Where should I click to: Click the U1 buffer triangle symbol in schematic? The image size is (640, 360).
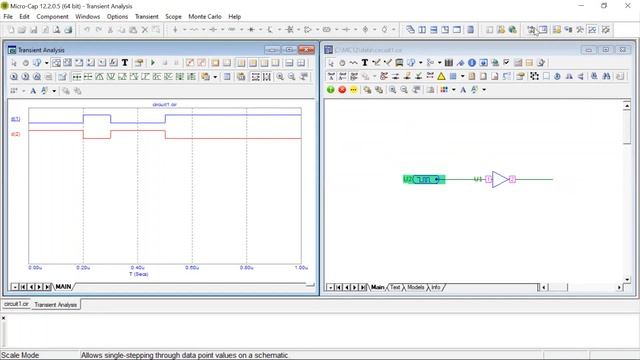[x=500, y=180]
